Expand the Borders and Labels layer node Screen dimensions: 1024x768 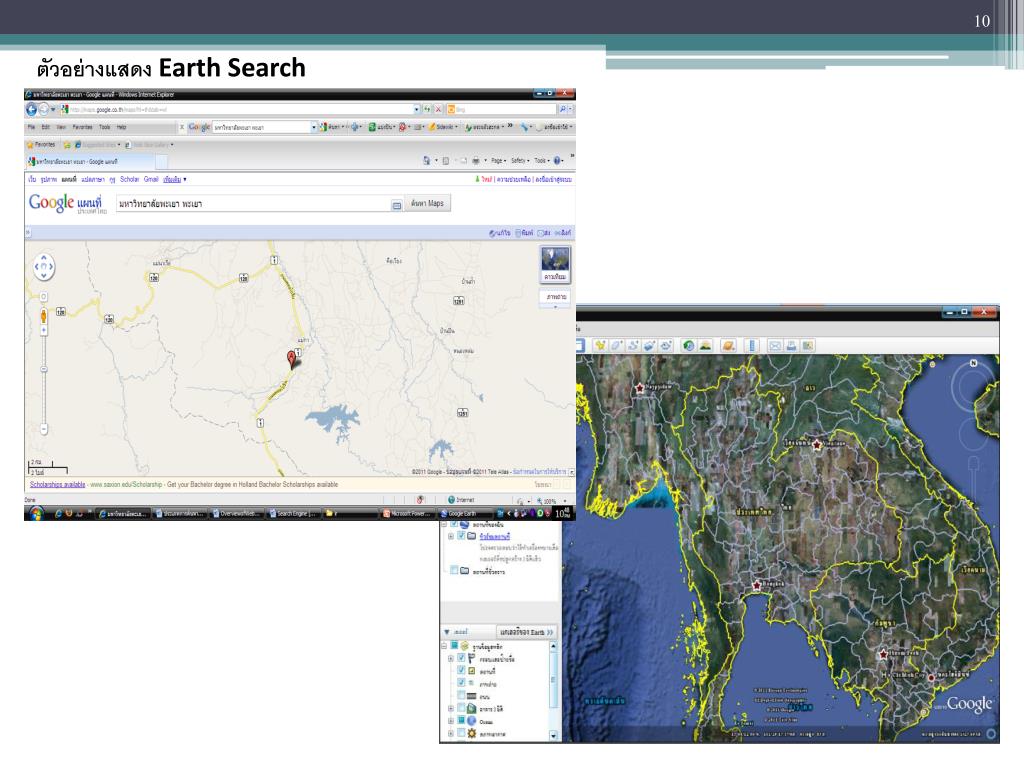point(450,658)
